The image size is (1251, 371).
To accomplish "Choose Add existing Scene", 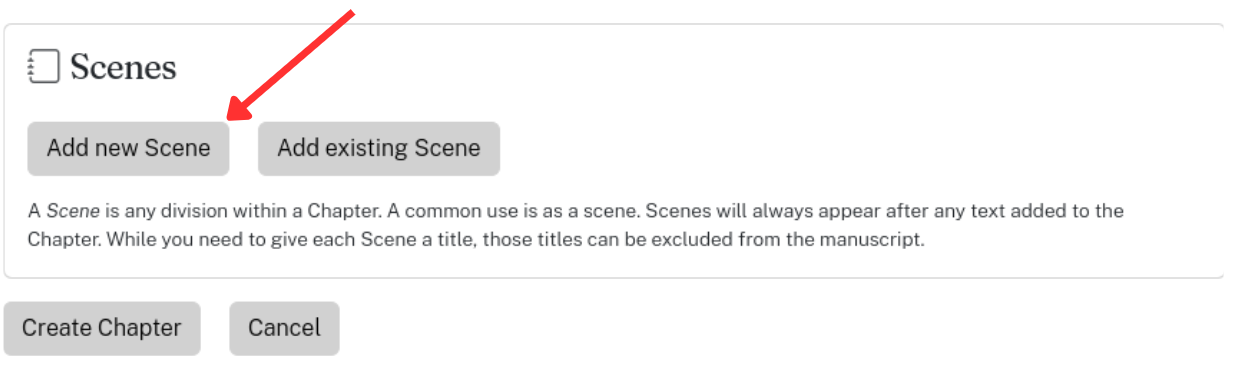I will point(379,149).
